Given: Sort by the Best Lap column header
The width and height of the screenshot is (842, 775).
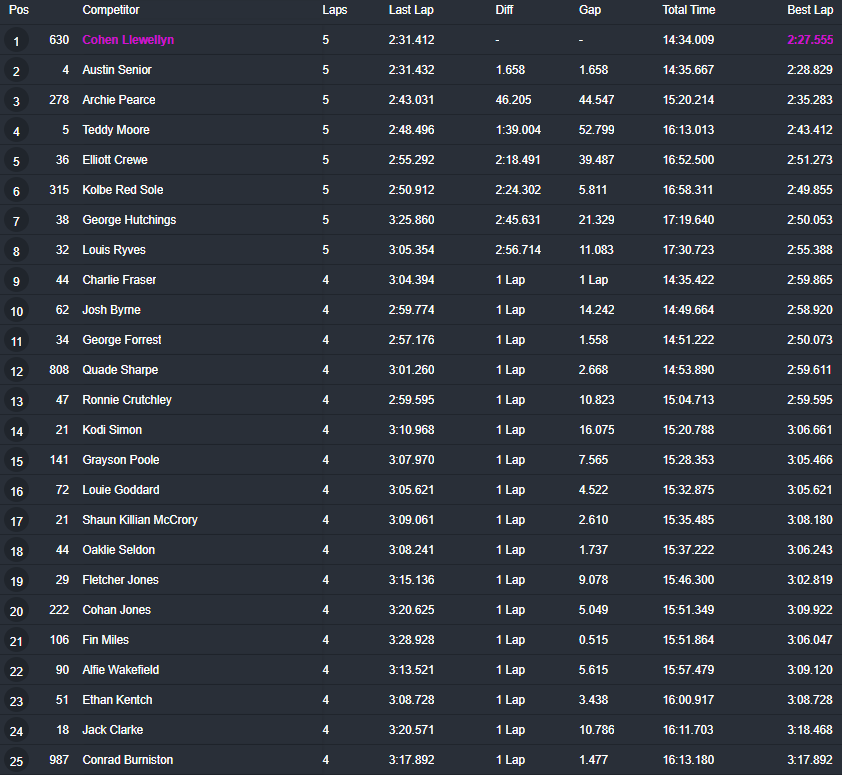Looking at the screenshot, I should pyautogui.click(x=810, y=10).
